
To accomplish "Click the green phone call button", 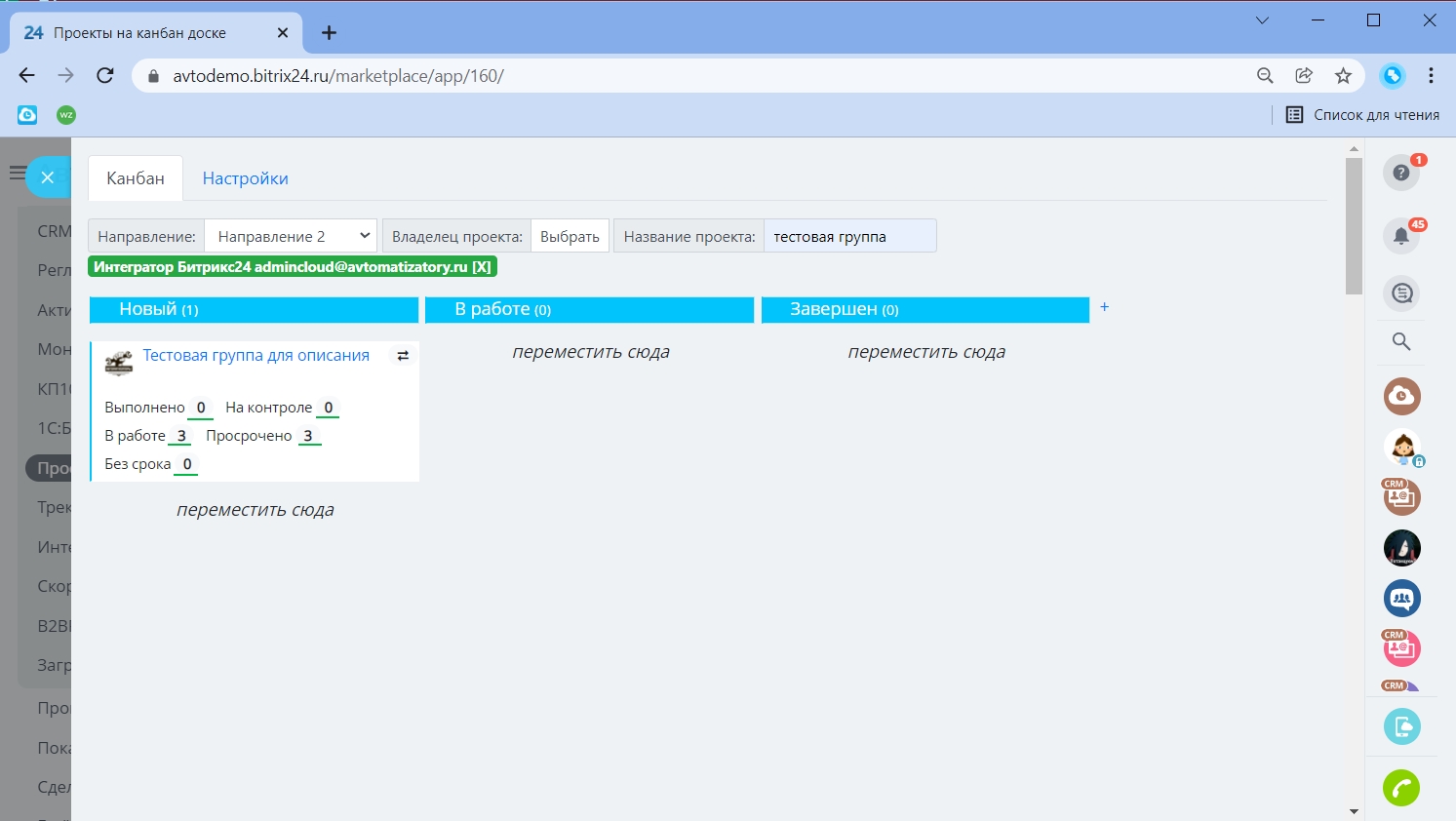I will [1400, 788].
